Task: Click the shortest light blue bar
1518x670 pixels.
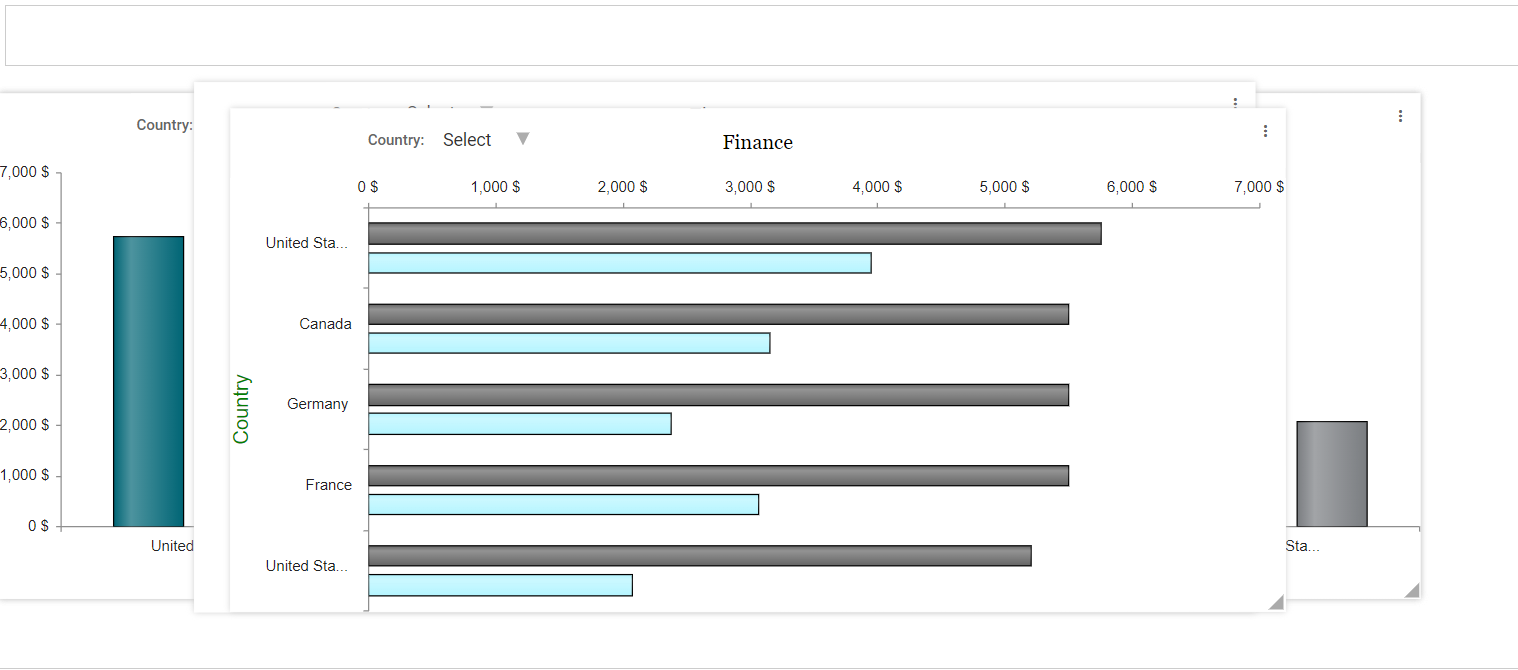Action: tap(500, 585)
